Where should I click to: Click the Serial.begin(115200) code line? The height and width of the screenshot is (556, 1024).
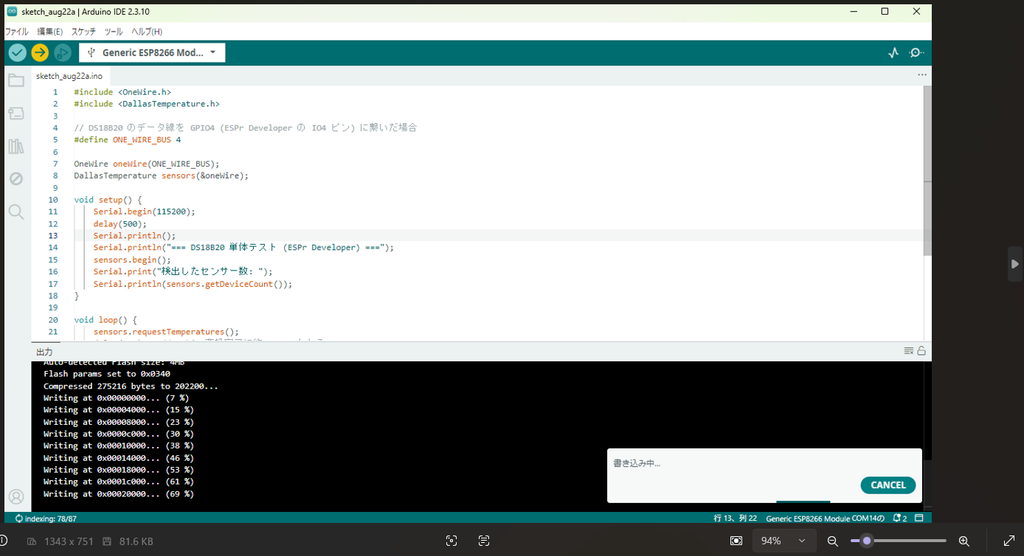pos(144,212)
